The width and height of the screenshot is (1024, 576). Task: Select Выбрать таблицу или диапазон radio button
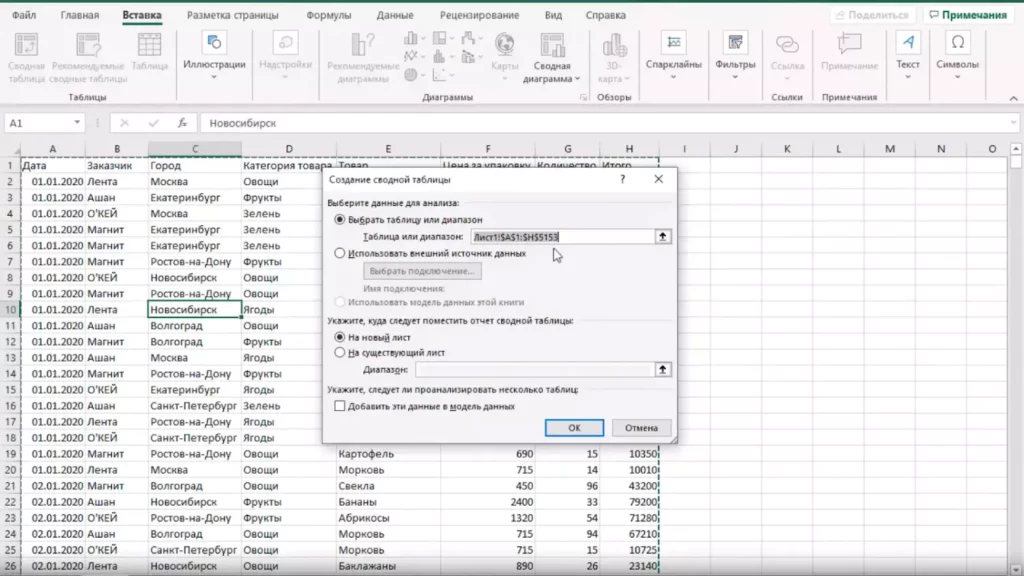click(341, 219)
